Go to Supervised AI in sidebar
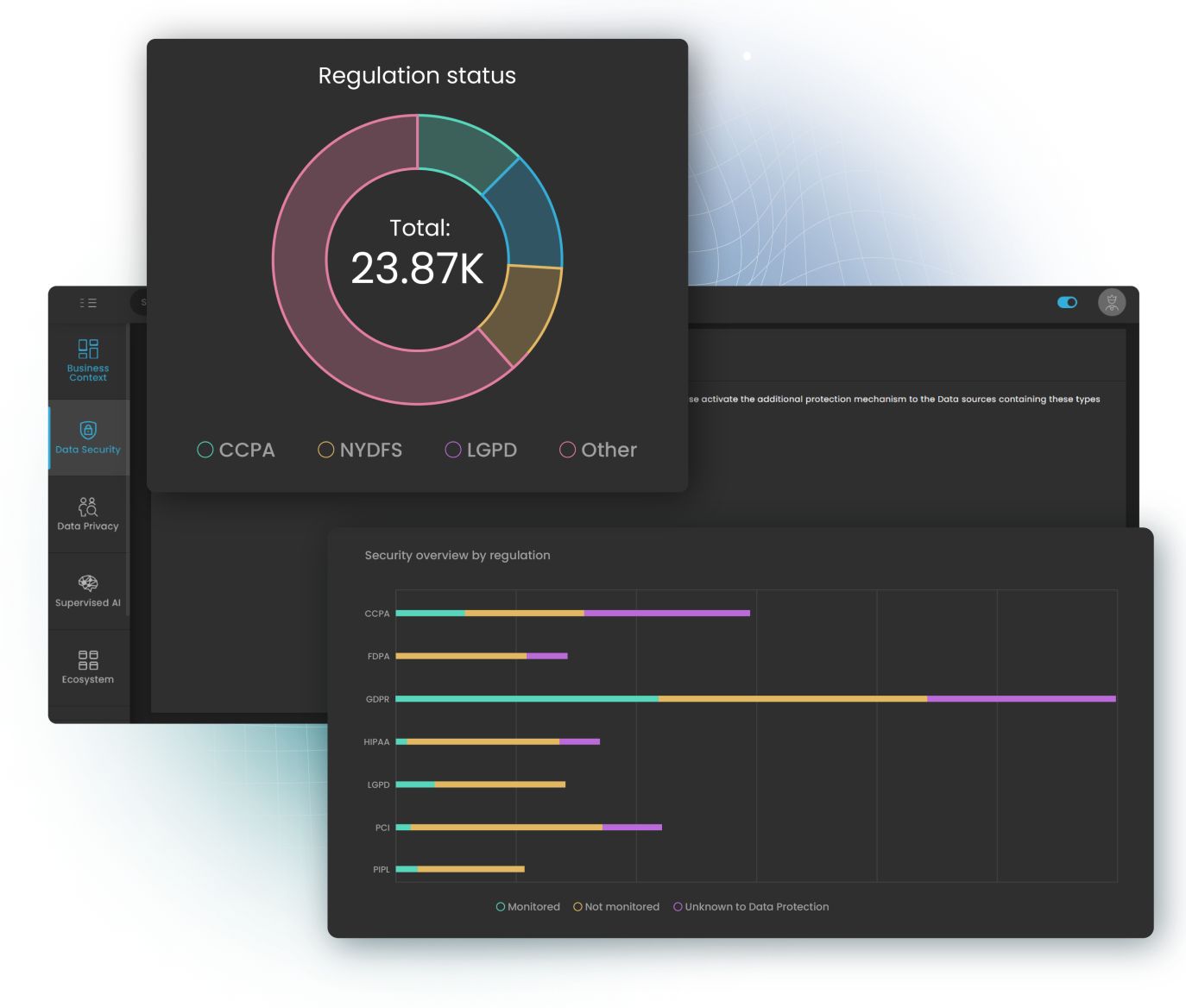This screenshot has height=1008, width=1186. 88,591
